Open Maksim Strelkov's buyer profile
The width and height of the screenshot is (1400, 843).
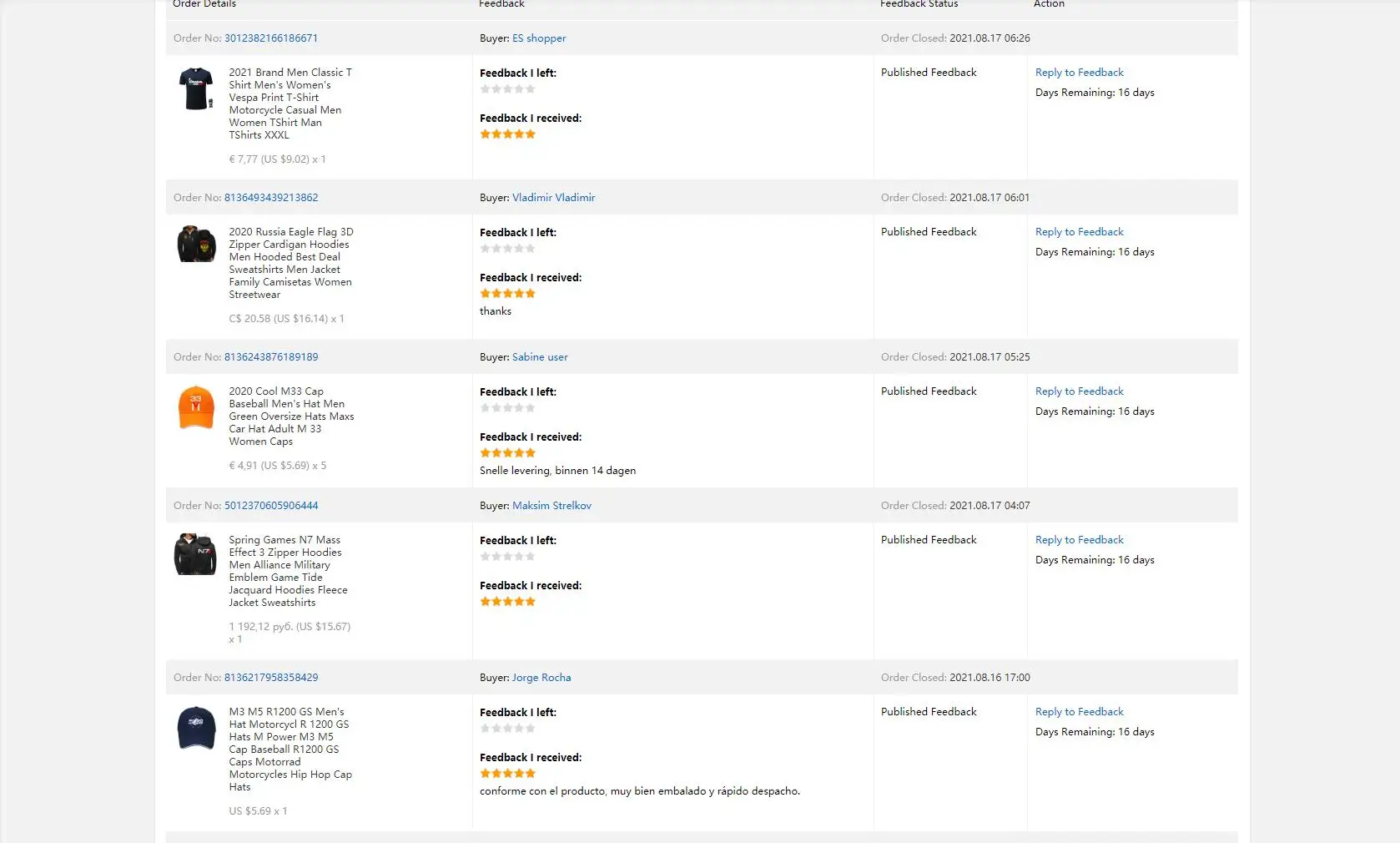(x=551, y=506)
